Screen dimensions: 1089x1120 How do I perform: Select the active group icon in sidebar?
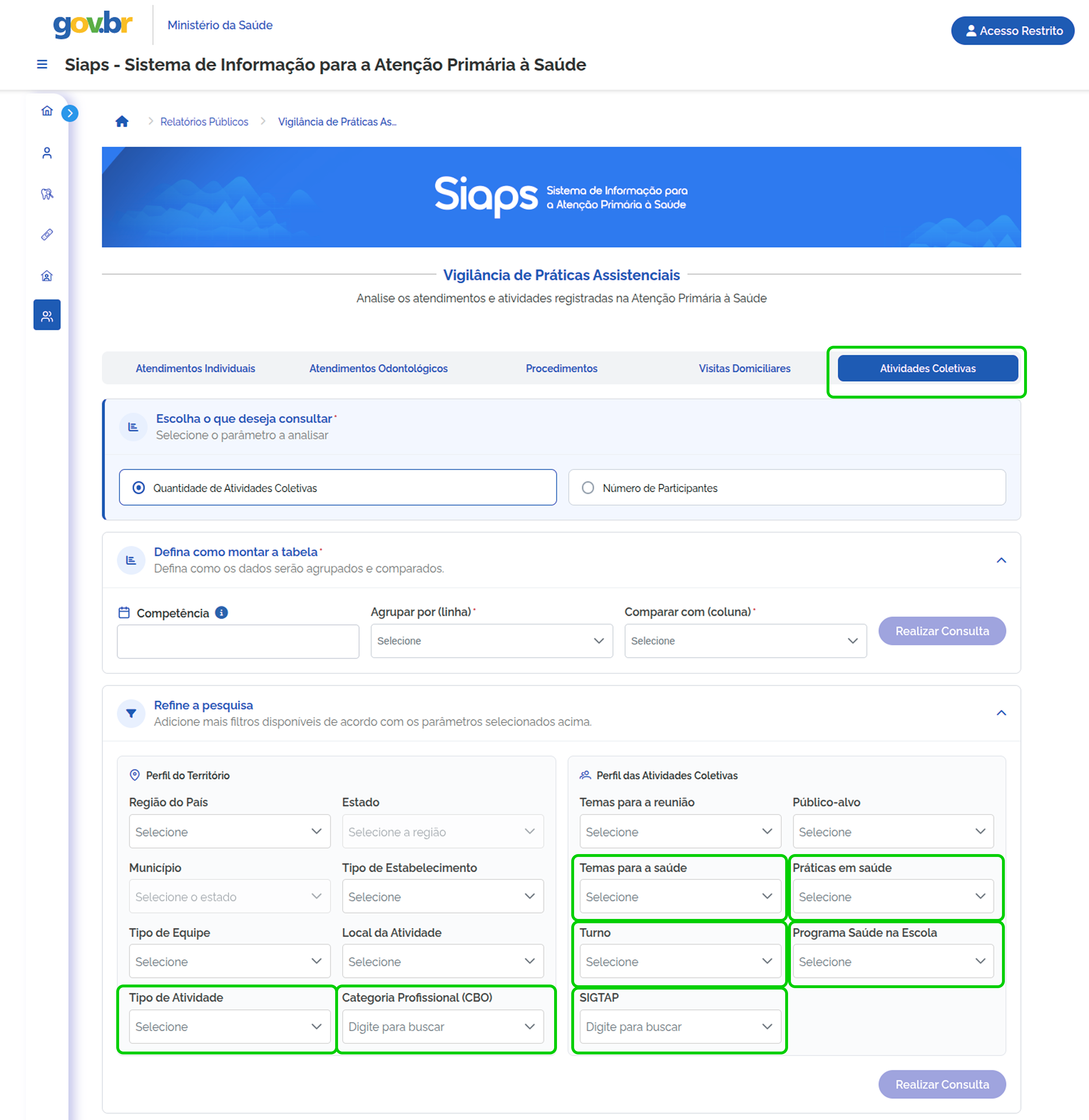(x=47, y=315)
